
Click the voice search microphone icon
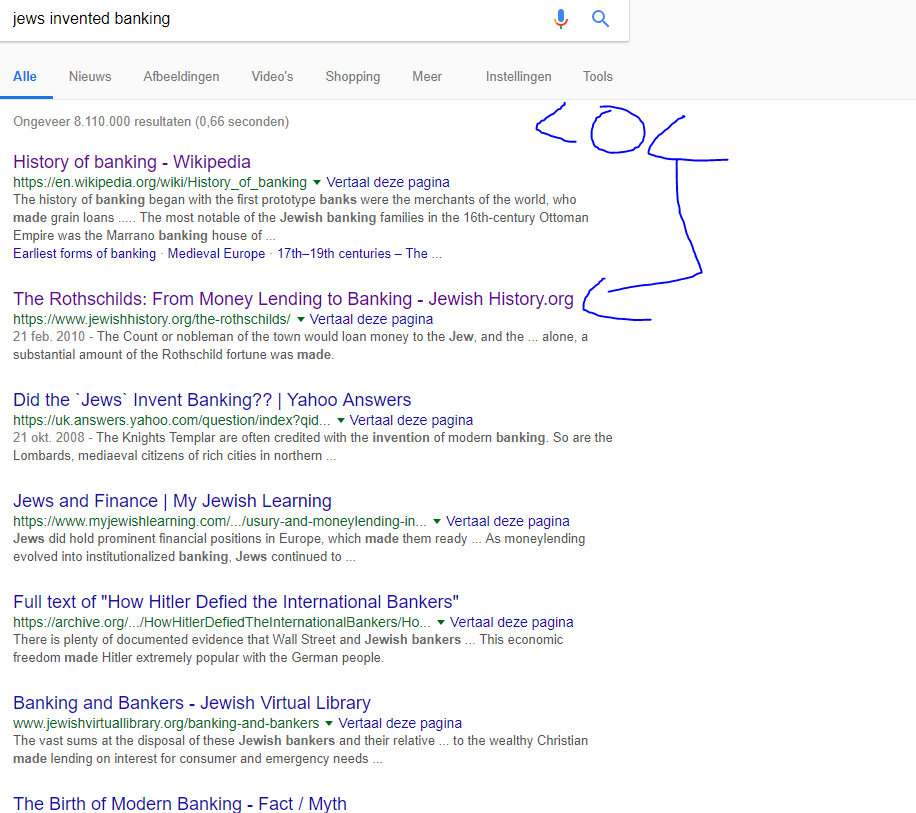(561, 19)
